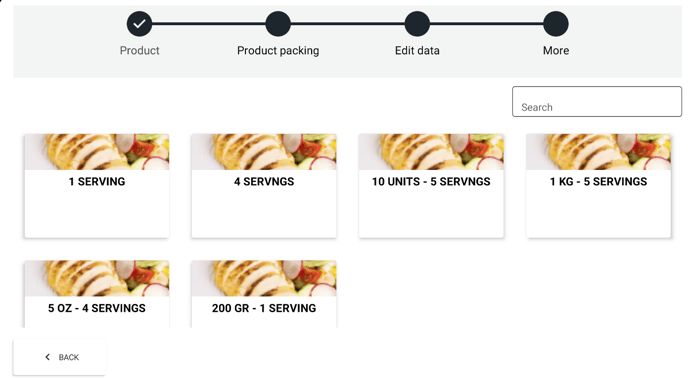
Task: Click the Product step label
Action: point(139,50)
